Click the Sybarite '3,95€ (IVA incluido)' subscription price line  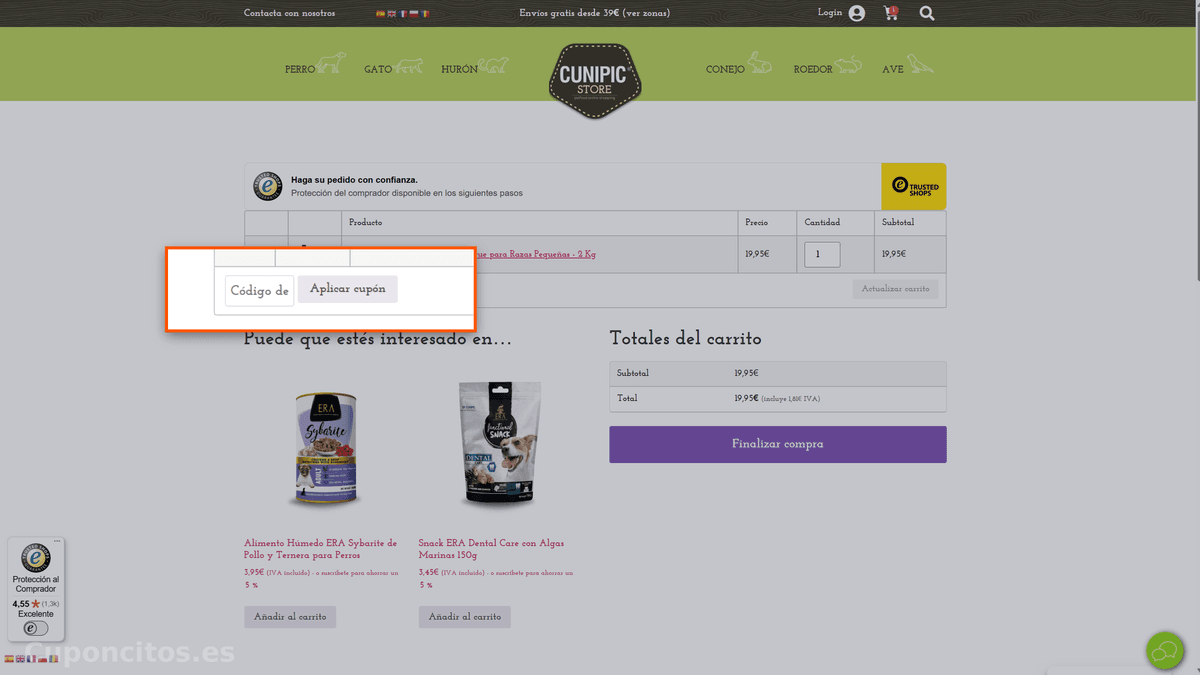pyautogui.click(x=321, y=579)
